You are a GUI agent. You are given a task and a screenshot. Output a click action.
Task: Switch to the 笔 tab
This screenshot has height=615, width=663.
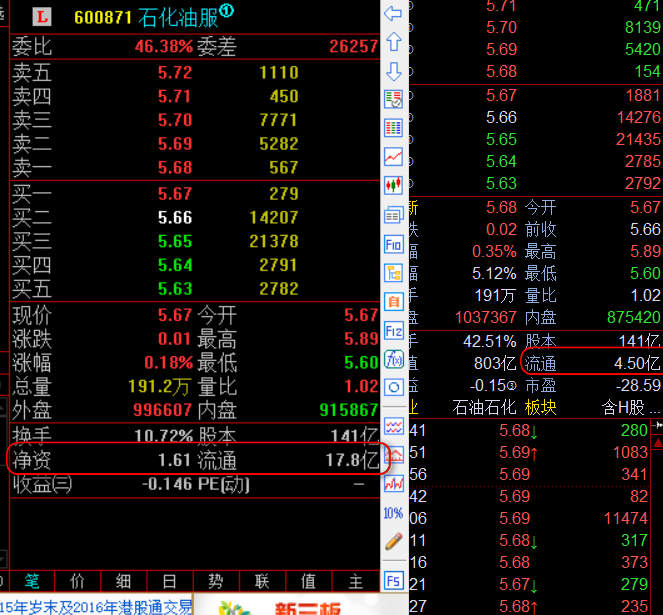(32, 581)
